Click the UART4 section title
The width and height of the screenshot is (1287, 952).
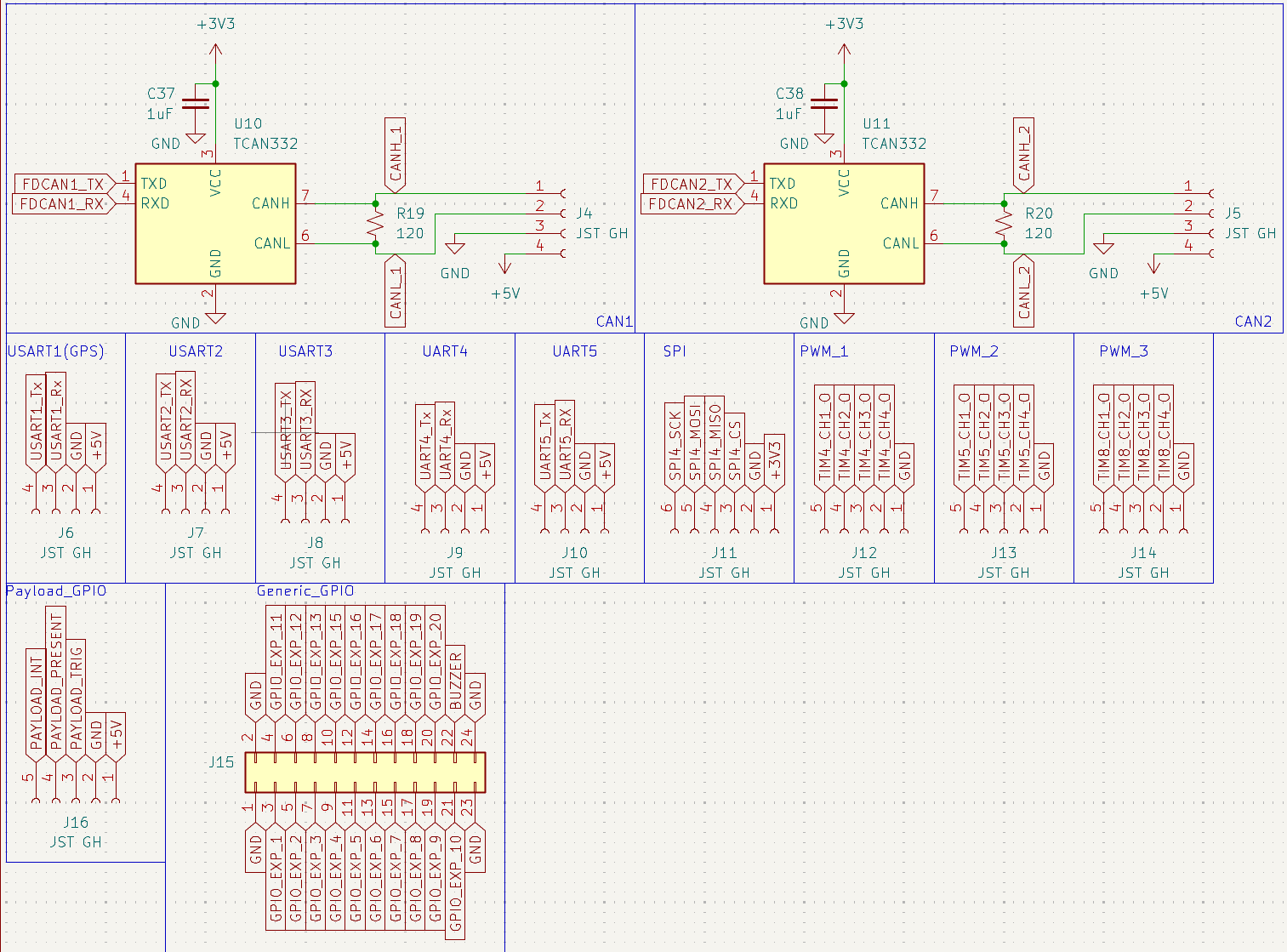(x=445, y=351)
